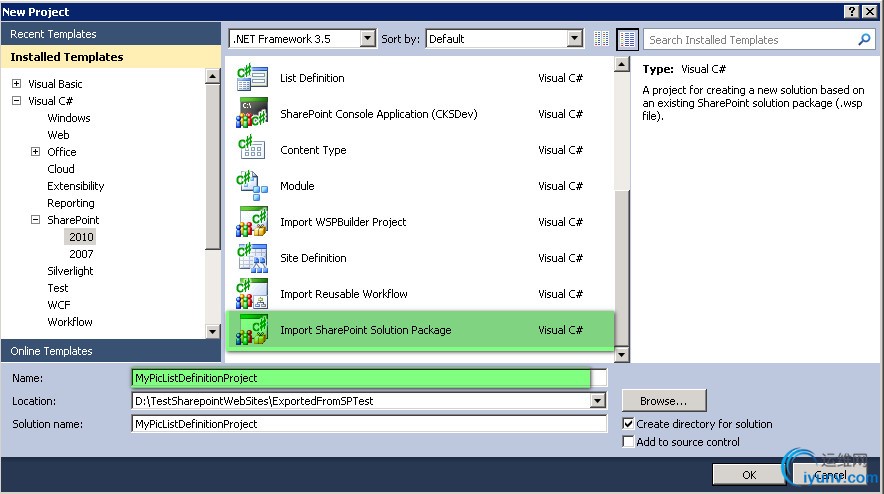Click the Content Type template icon

(x=252, y=149)
